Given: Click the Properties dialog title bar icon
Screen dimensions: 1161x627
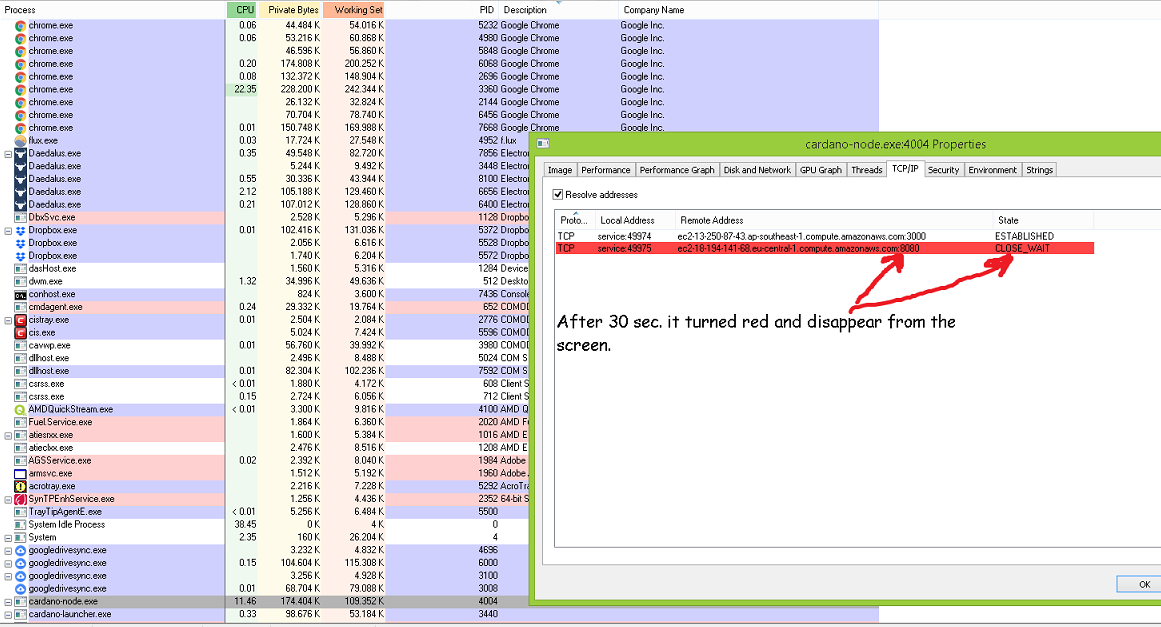Looking at the screenshot, I should tap(543, 144).
